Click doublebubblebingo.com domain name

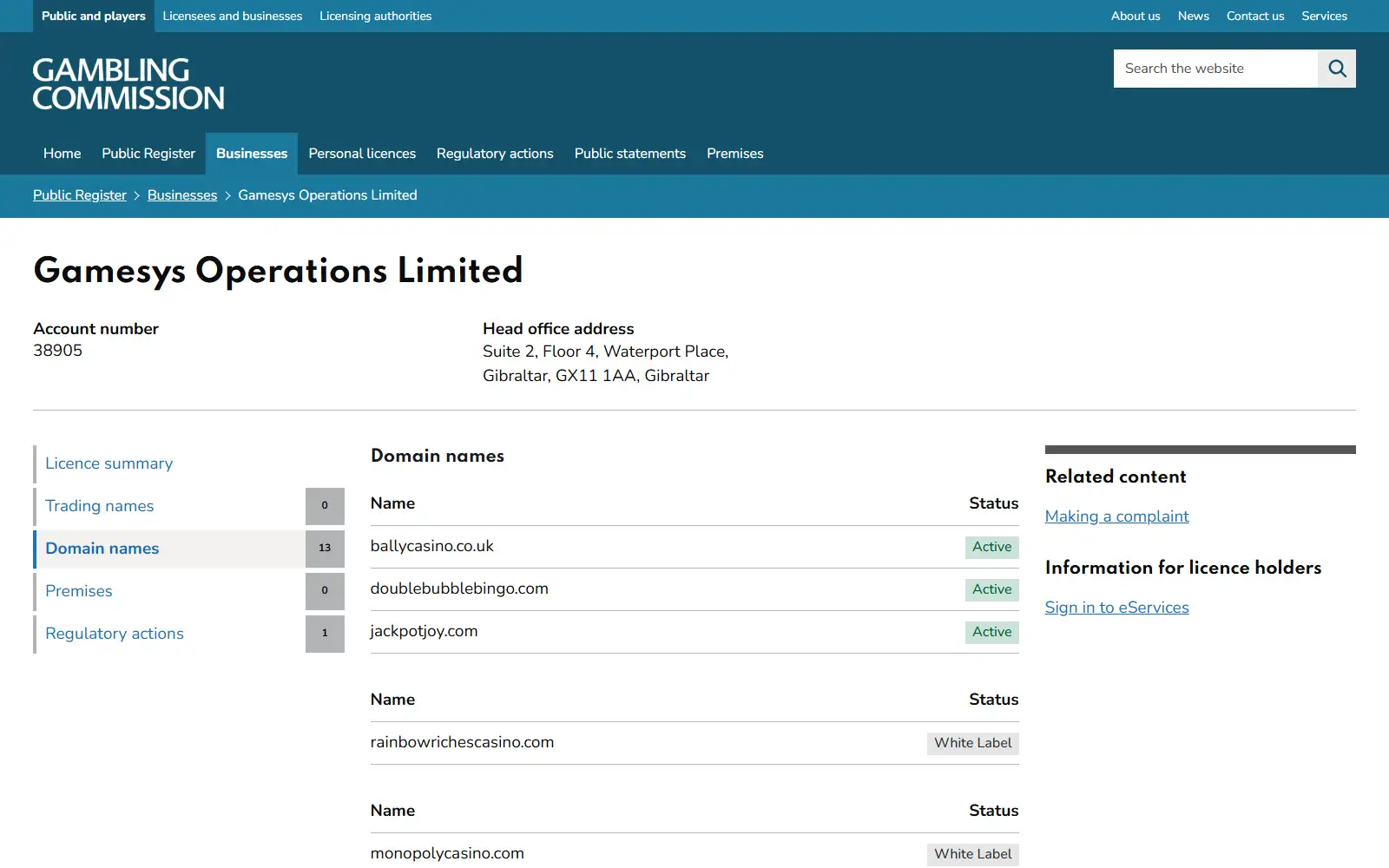pos(459,589)
